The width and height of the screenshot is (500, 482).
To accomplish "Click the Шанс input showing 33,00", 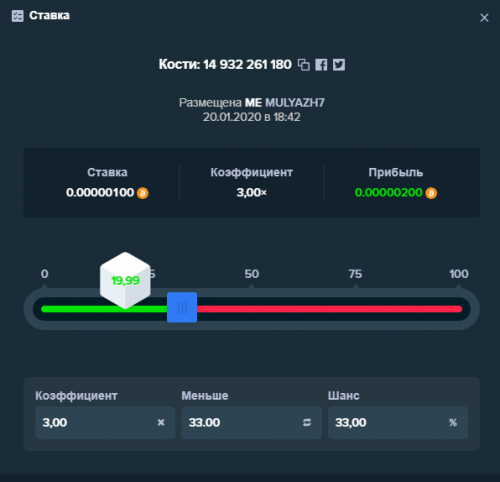I will point(398,423).
